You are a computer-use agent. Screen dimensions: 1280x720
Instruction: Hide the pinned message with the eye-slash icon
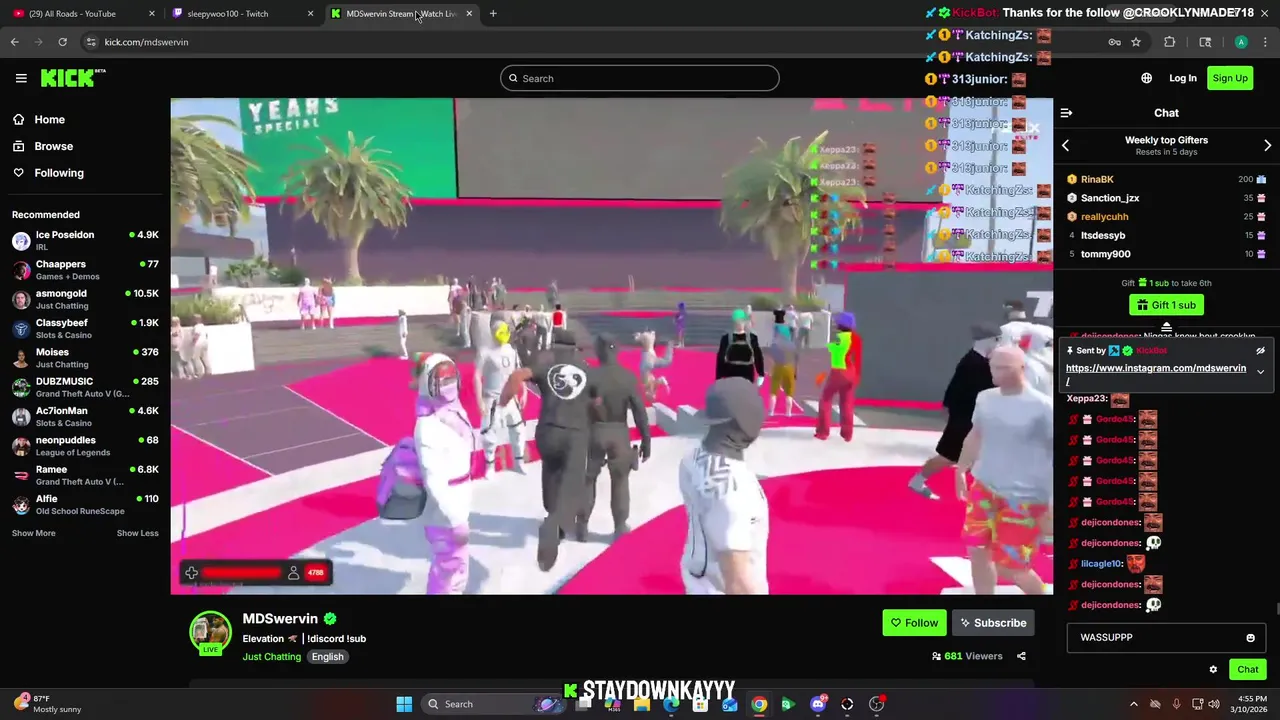pyautogui.click(x=1260, y=351)
